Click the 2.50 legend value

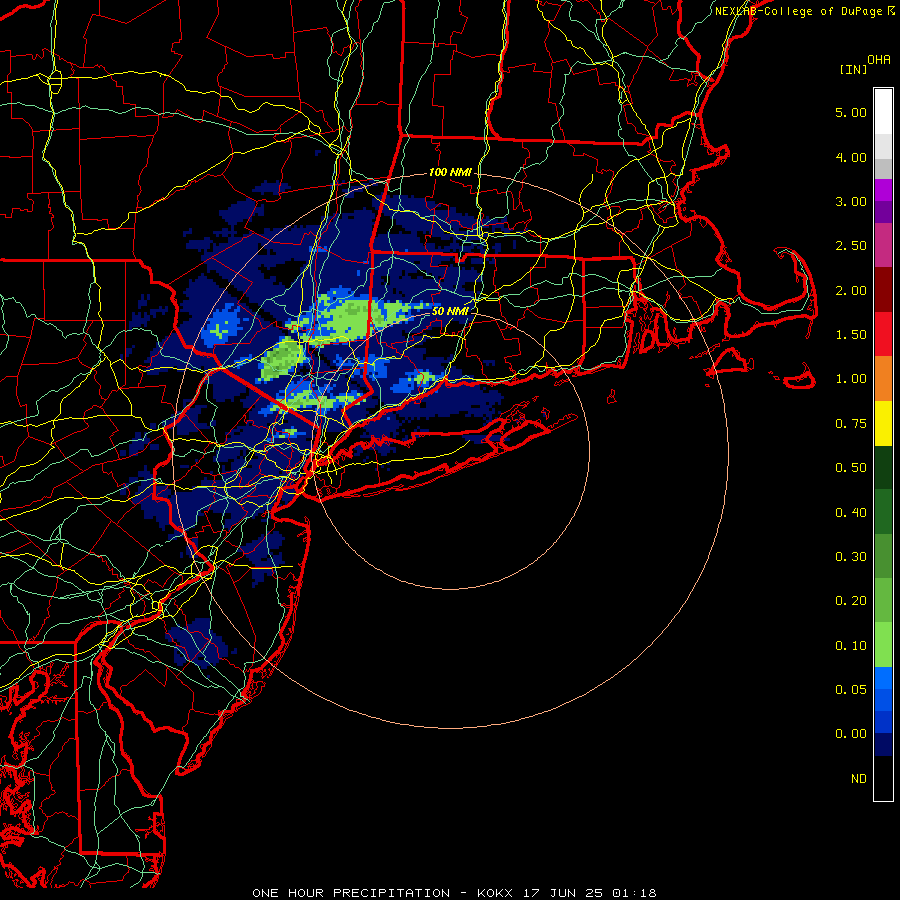point(851,246)
